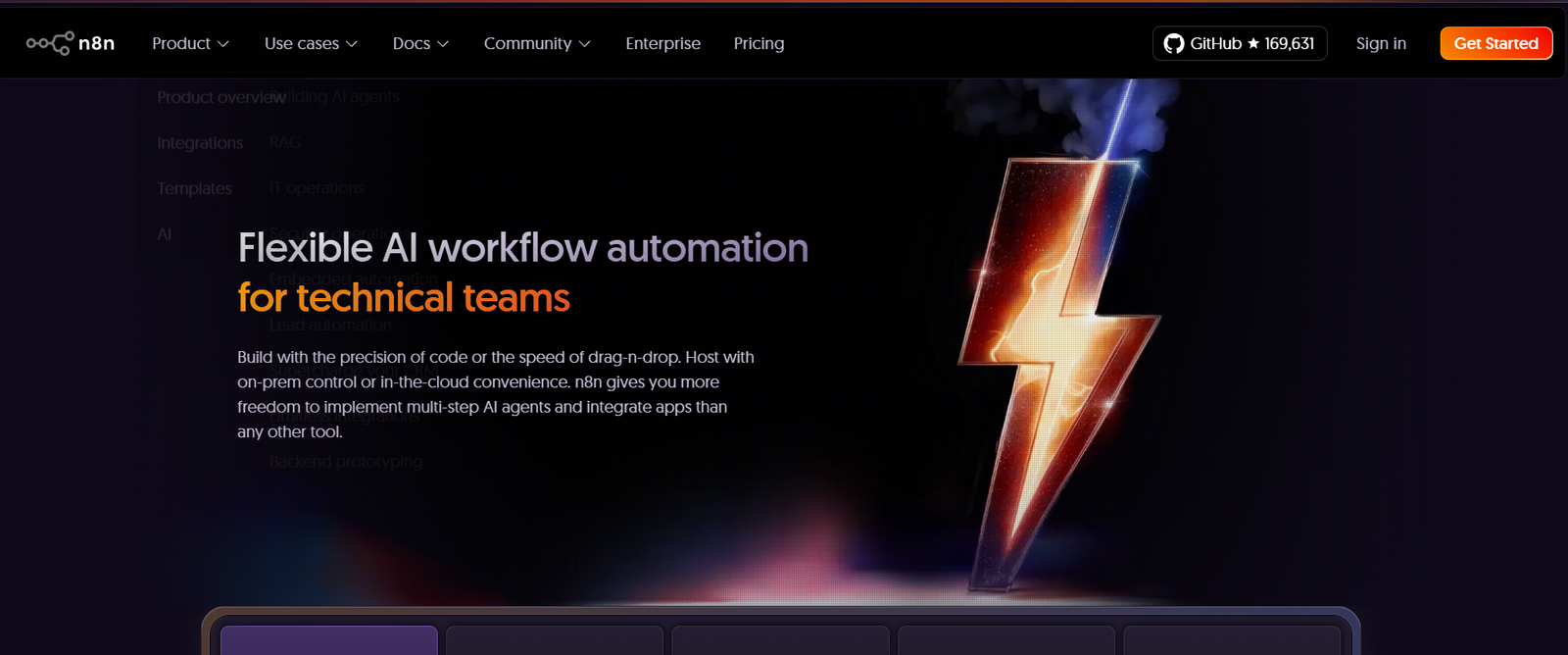Screen dimensions: 1568x655
Task: Expand the Use cases chevron arrow
Action: point(352,44)
